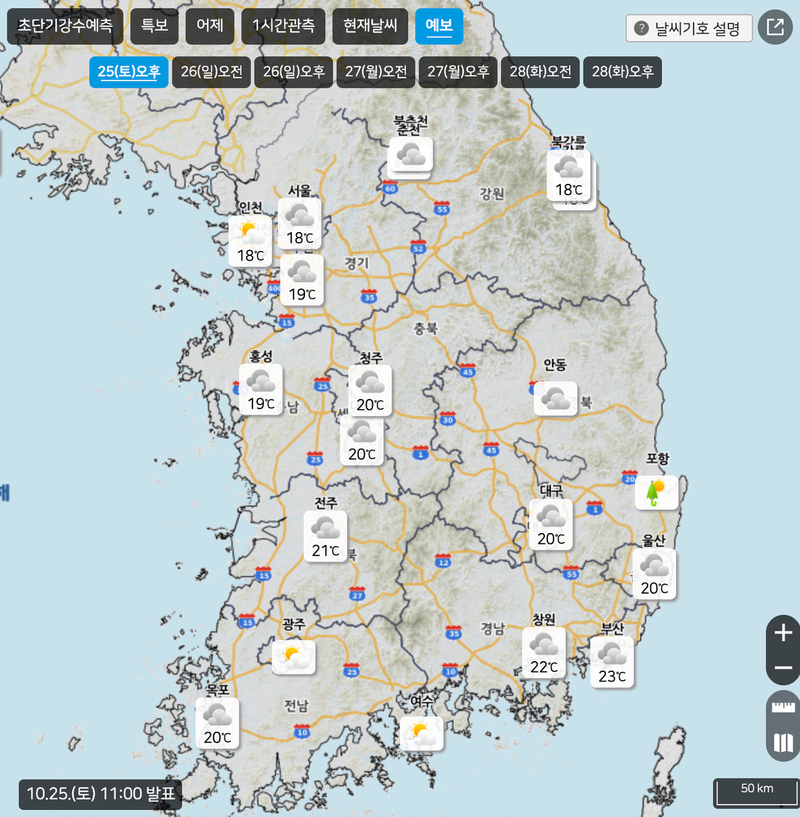This screenshot has height=817, width=800.
Task: Open the external link share icon
Action: 774,27
